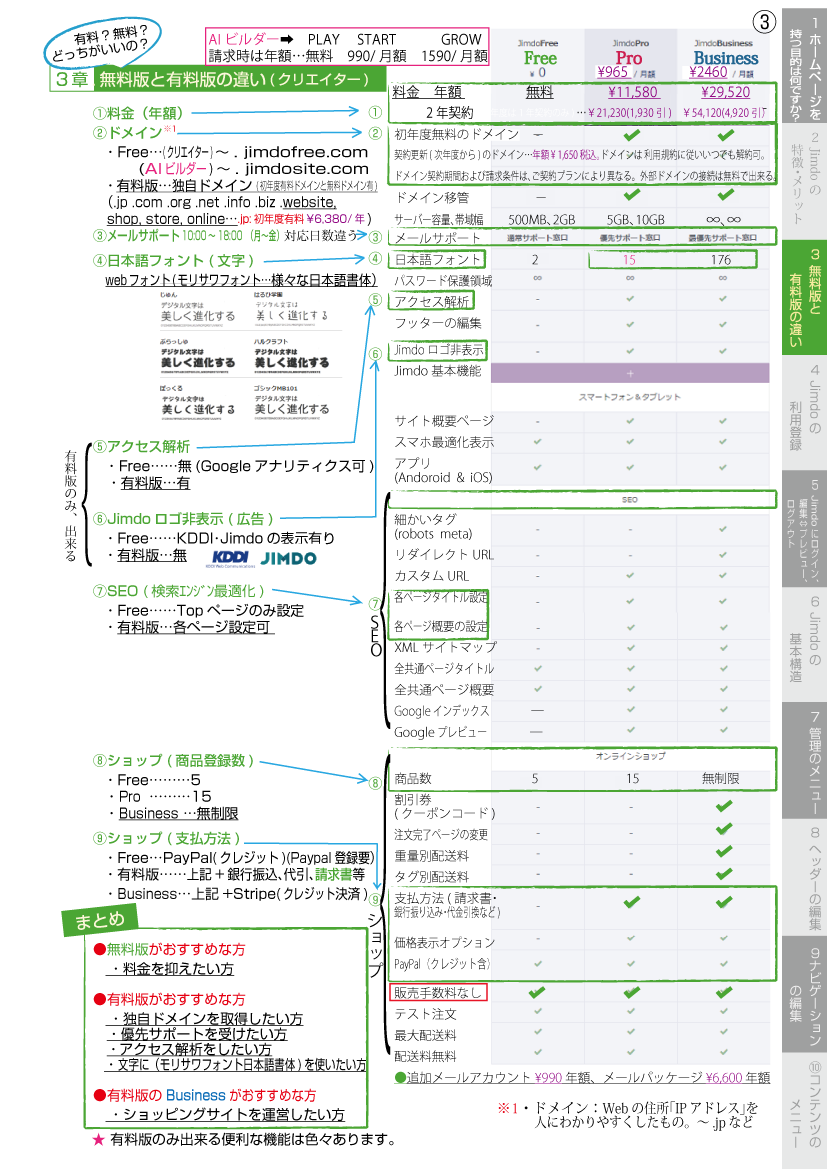Screen dimensions: 827x1169
Task: Click the リダイレクト URL row label
Action: coord(444,555)
